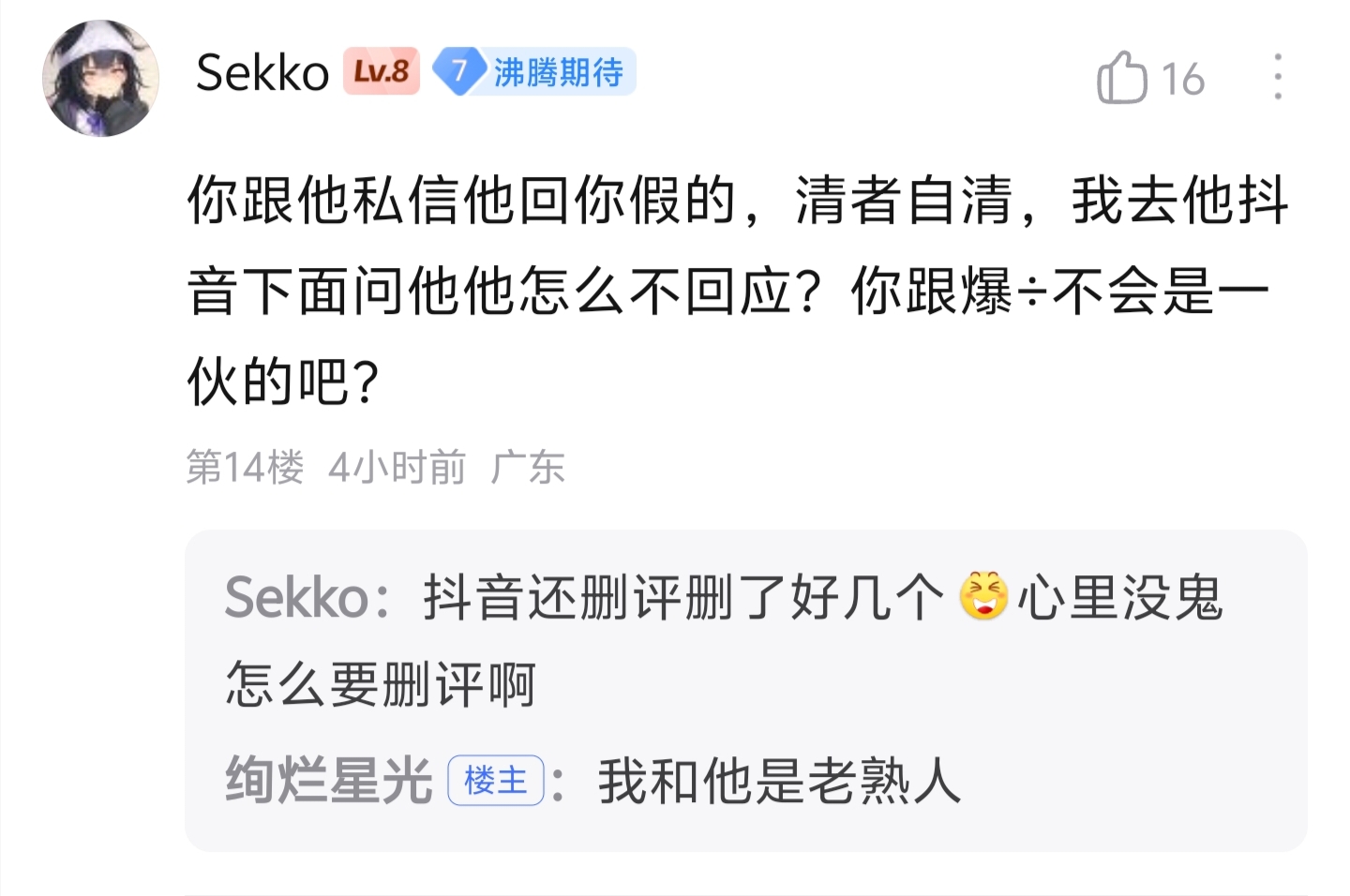This screenshot has width=1350, height=896.
Task: Like the comment with the thumbs-up icon
Action: [x=1121, y=78]
